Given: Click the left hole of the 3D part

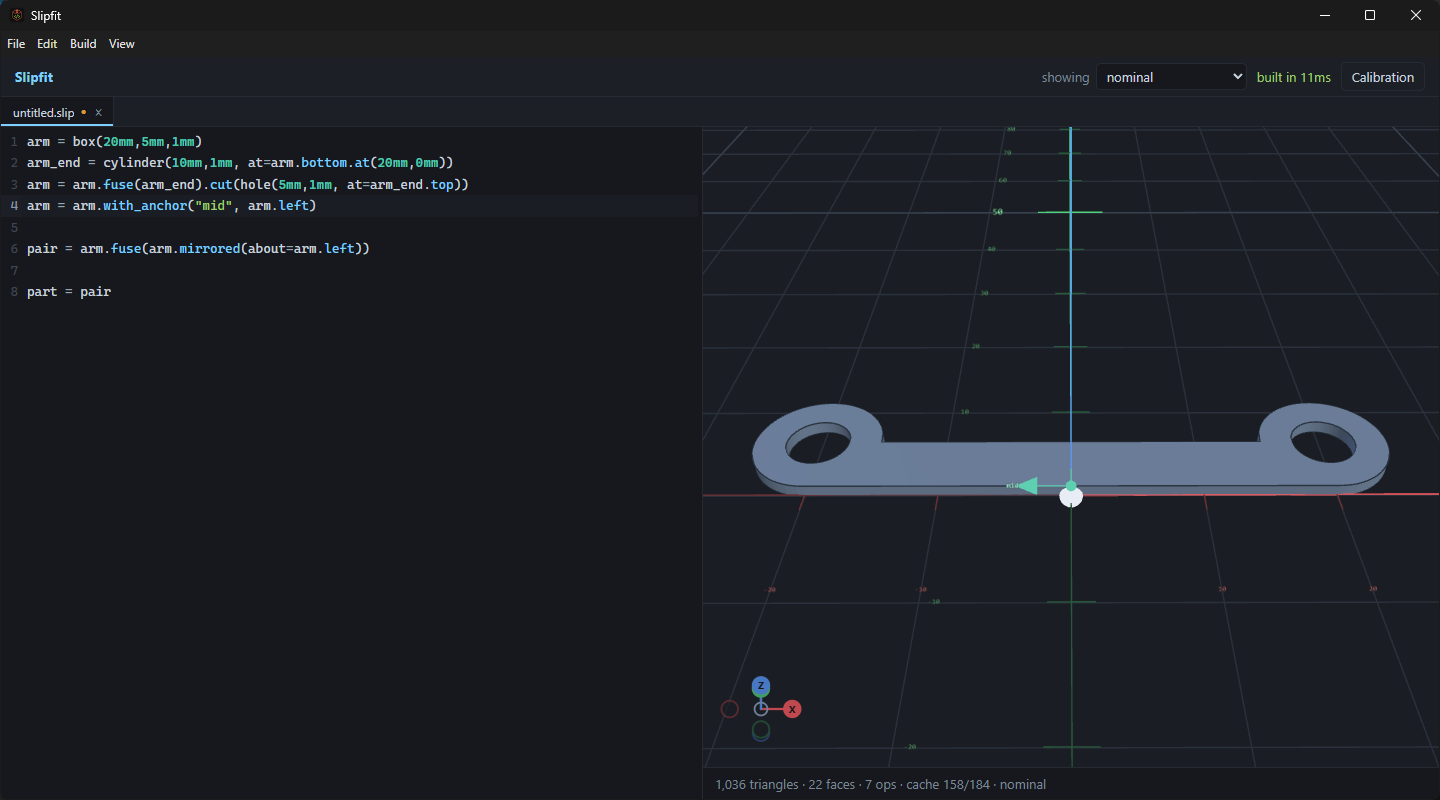Looking at the screenshot, I should [x=819, y=442].
